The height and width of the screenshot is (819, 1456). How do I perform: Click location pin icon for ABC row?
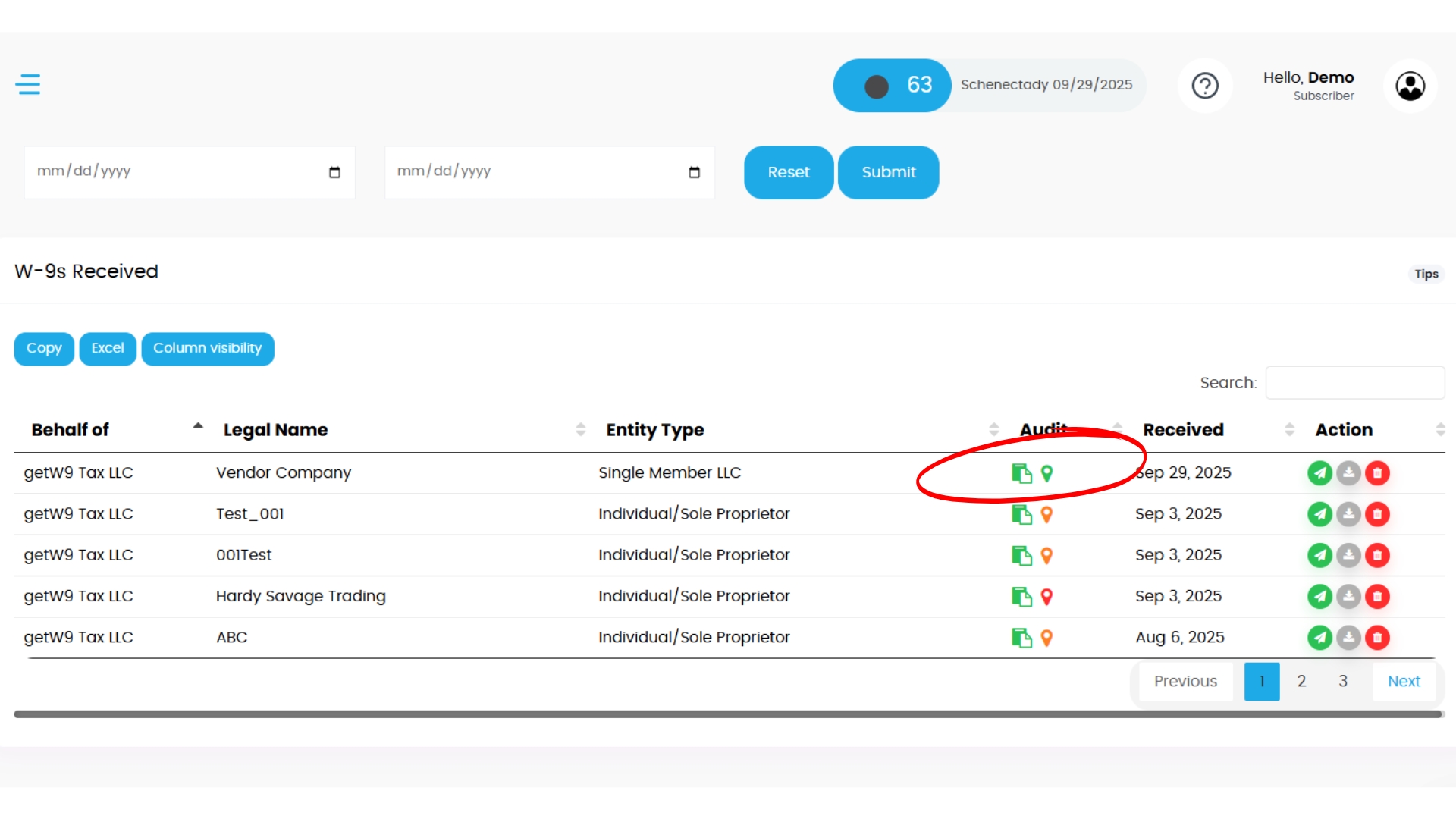pyautogui.click(x=1046, y=638)
